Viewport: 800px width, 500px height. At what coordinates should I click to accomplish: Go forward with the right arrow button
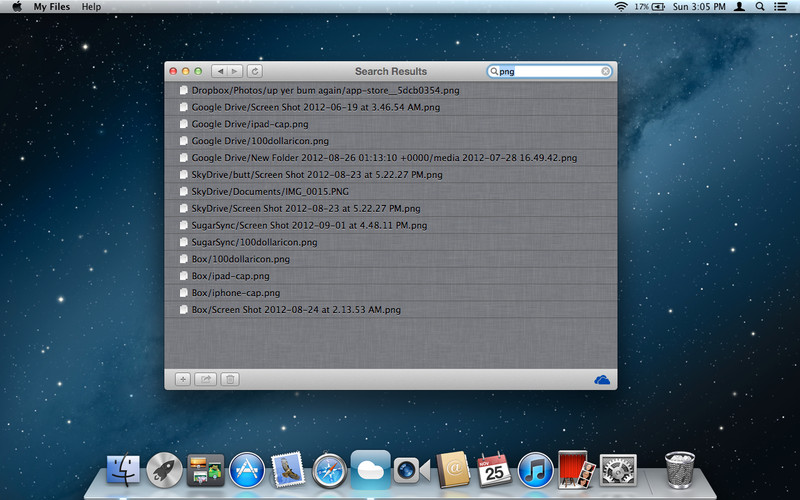tap(235, 71)
